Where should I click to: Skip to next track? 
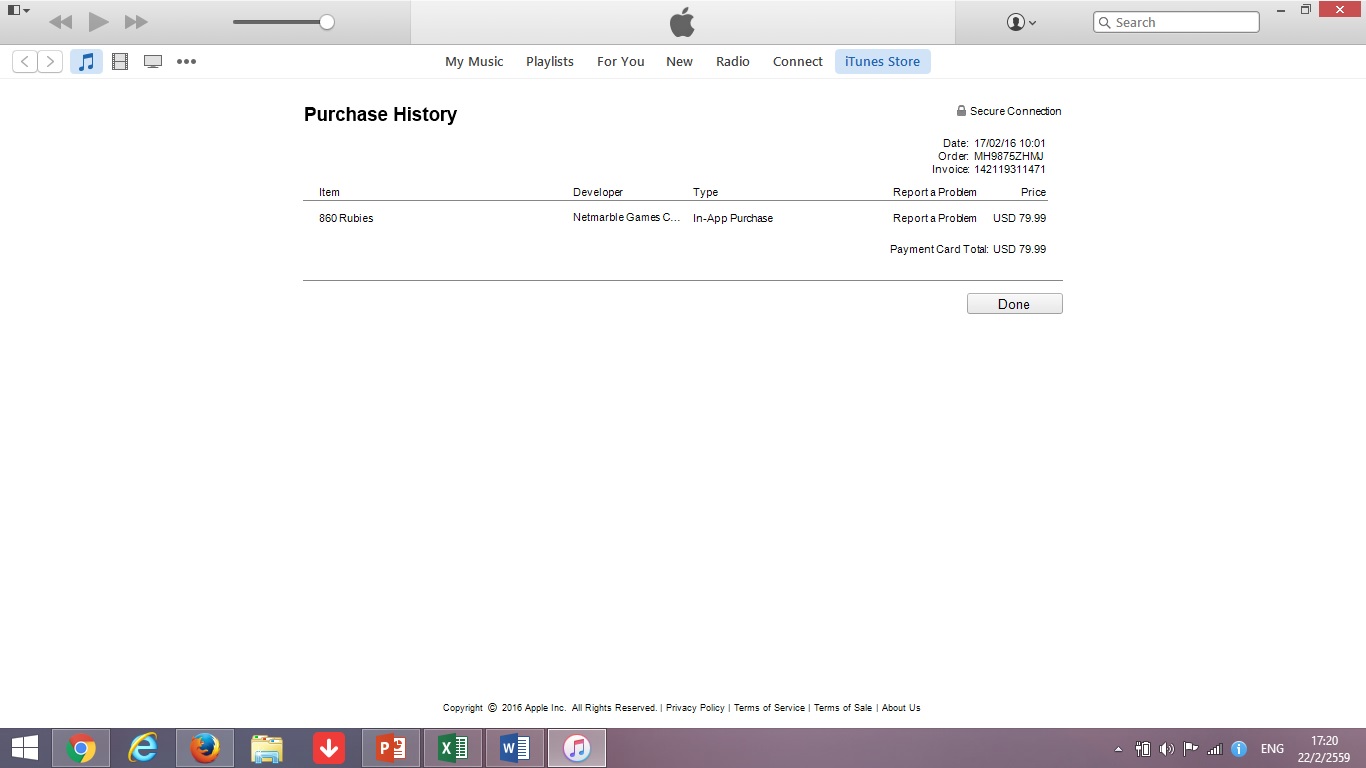pyautogui.click(x=136, y=22)
